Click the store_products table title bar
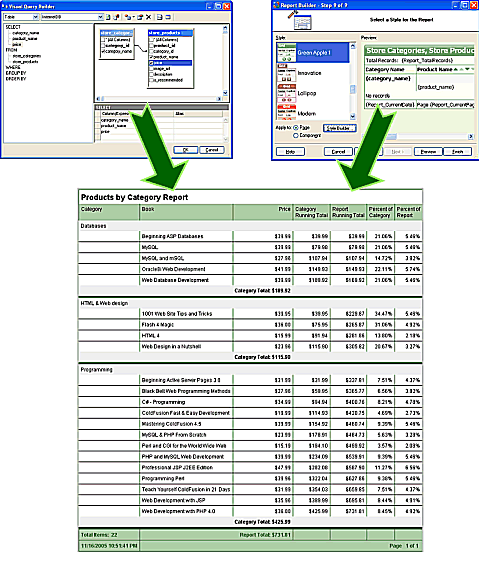Viewport: 479px width, 566px height. (170, 33)
